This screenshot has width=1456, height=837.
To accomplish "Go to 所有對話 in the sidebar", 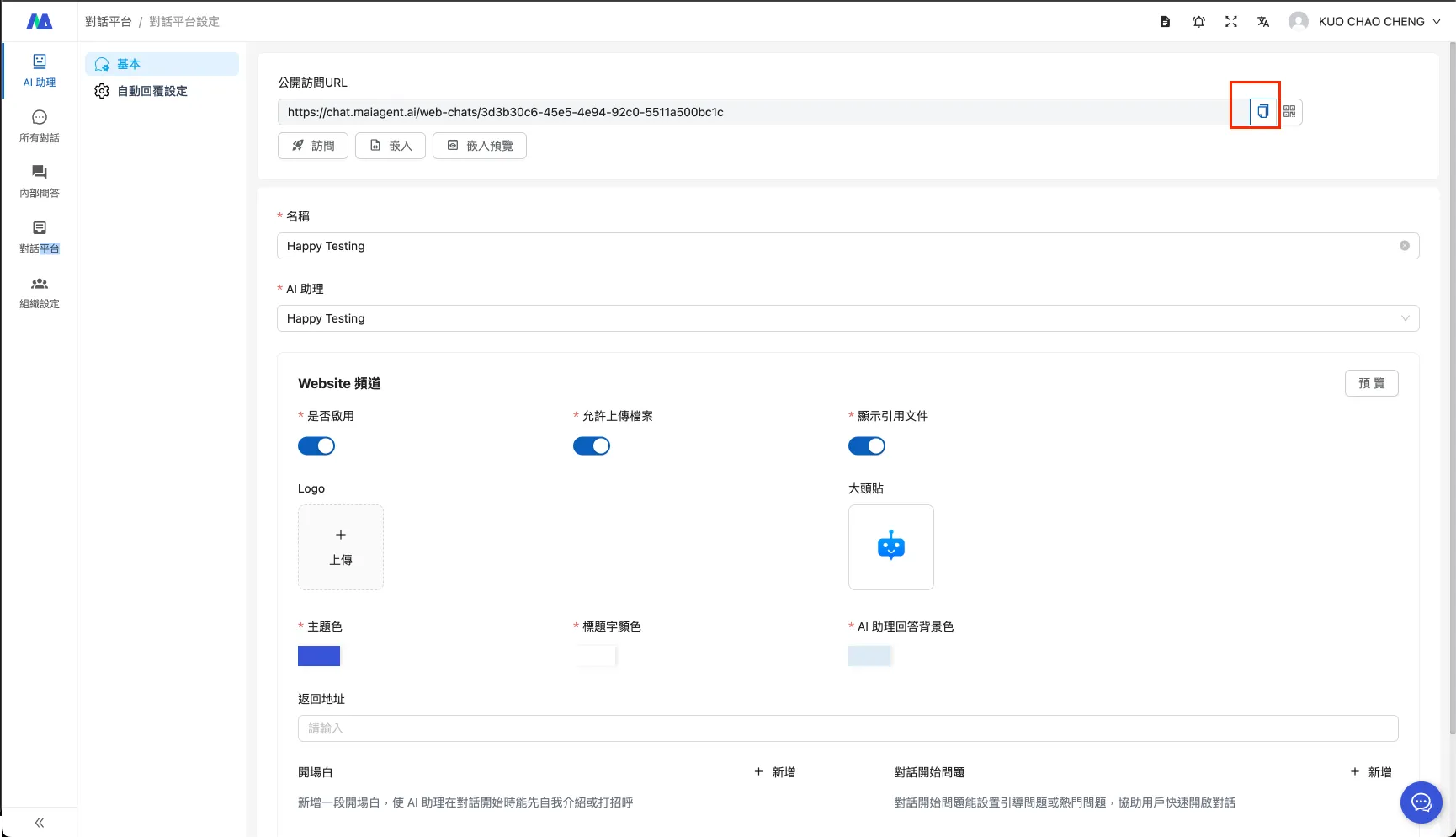I will pos(40,126).
